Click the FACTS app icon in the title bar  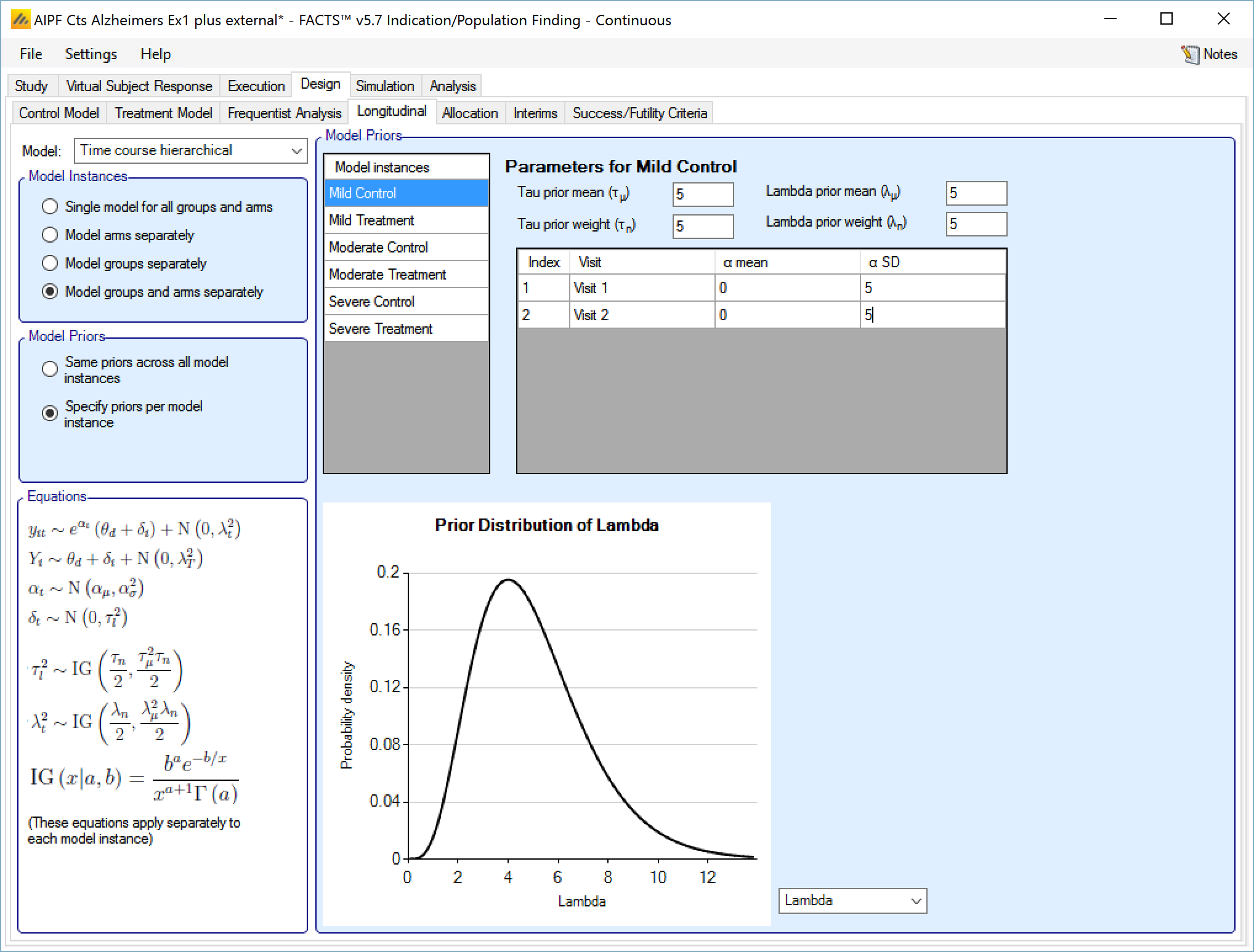(x=20, y=20)
